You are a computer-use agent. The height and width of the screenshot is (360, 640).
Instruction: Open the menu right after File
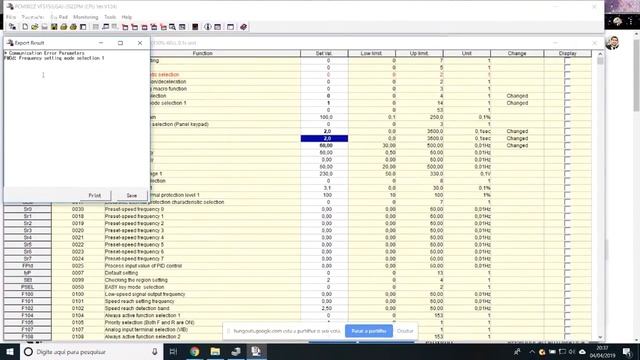point(33,17)
